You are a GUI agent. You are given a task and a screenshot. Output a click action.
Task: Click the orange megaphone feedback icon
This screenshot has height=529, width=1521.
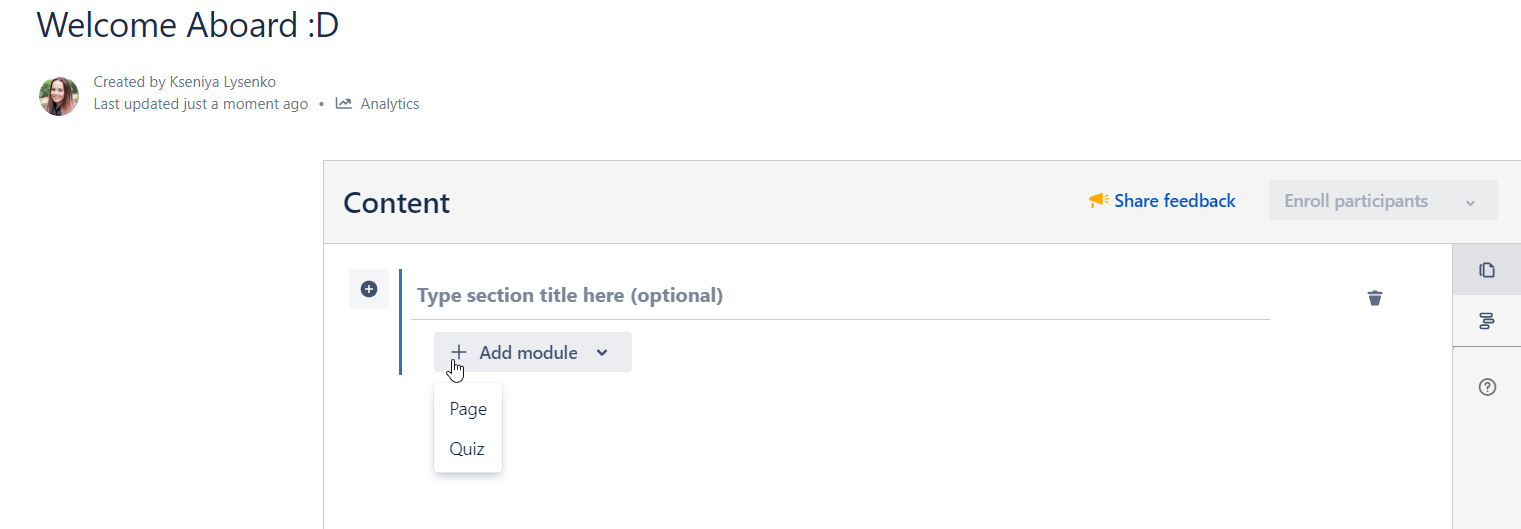point(1099,201)
